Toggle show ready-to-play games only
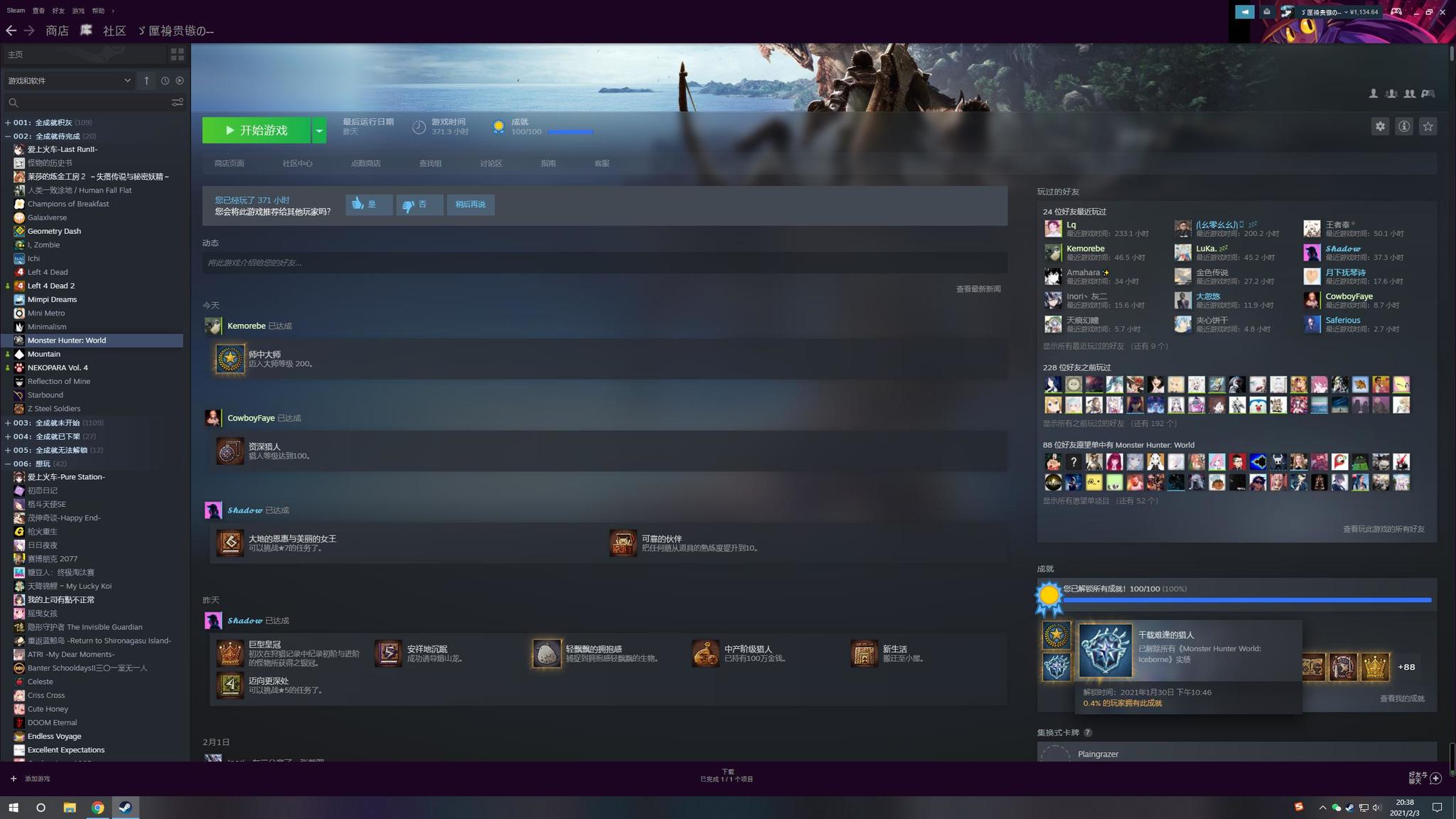 [x=179, y=81]
